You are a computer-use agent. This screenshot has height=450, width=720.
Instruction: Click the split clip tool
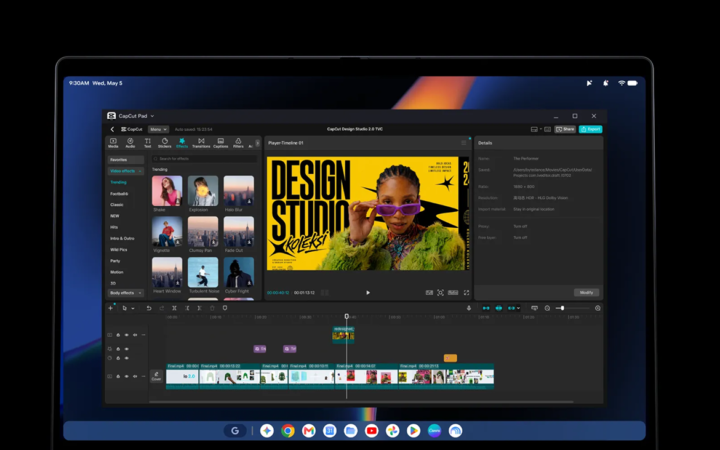[x=174, y=308]
